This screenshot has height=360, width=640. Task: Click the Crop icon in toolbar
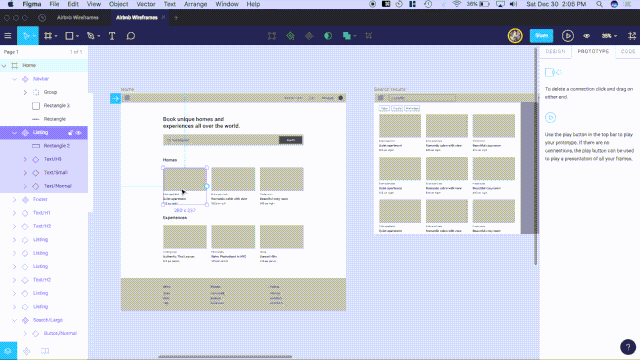(x=369, y=36)
